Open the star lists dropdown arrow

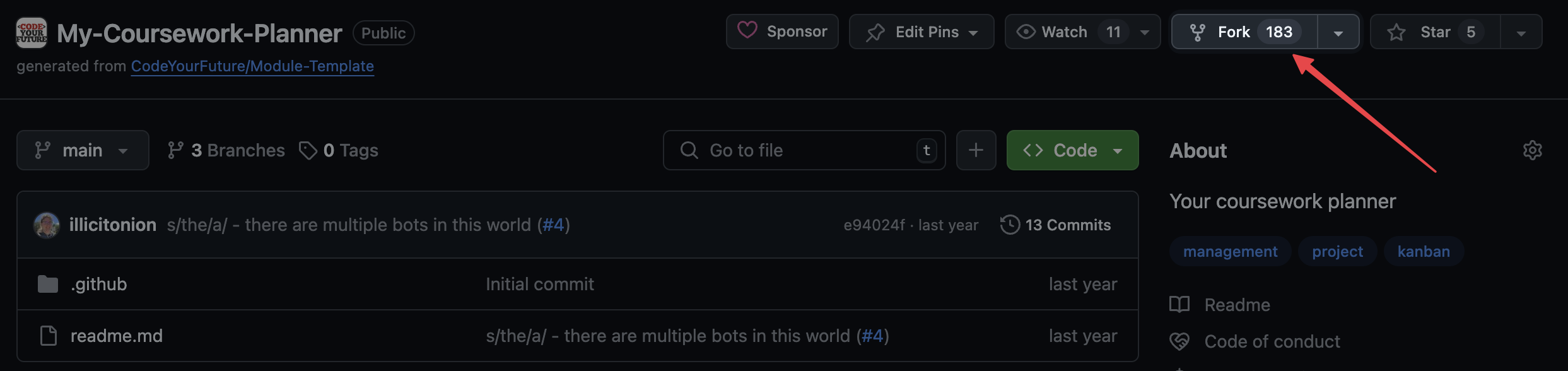pos(1521,32)
